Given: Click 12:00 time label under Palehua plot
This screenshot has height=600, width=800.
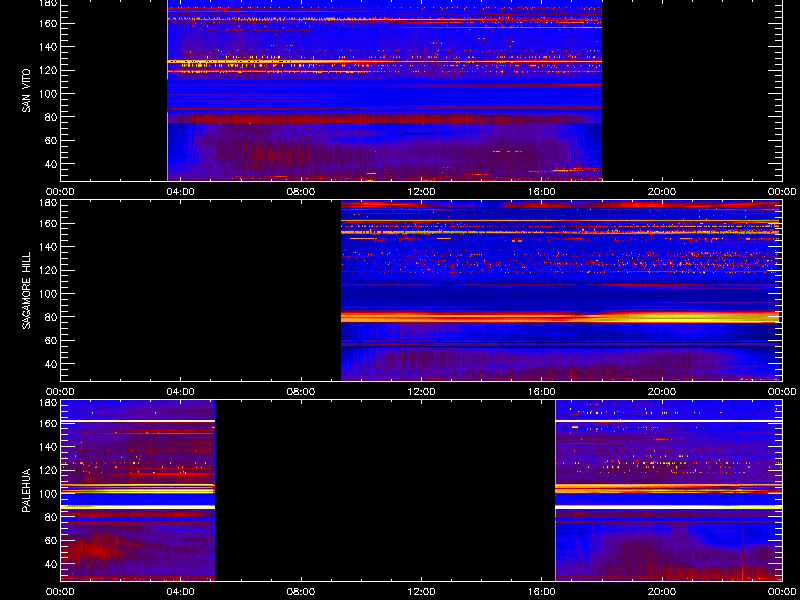Looking at the screenshot, I should pos(421,592).
